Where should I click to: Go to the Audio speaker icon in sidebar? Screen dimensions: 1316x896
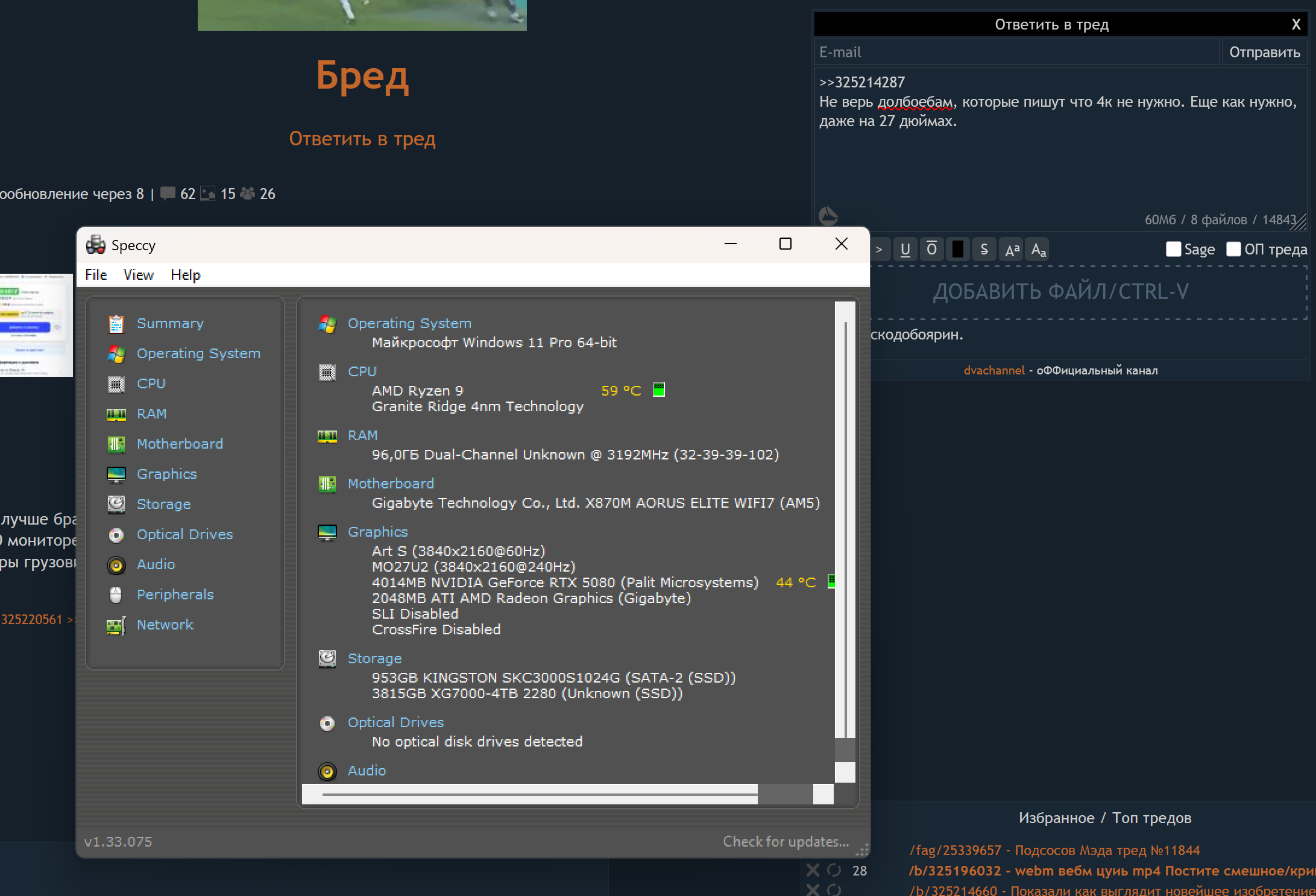(116, 565)
